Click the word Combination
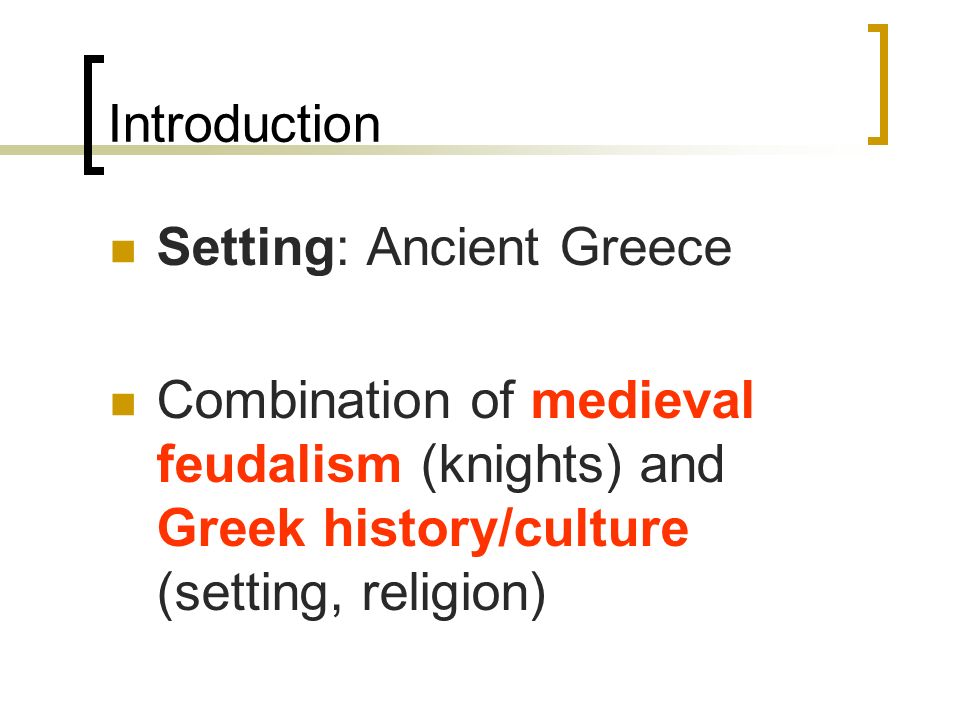This screenshot has width=960, height=720. click(x=304, y=400)
